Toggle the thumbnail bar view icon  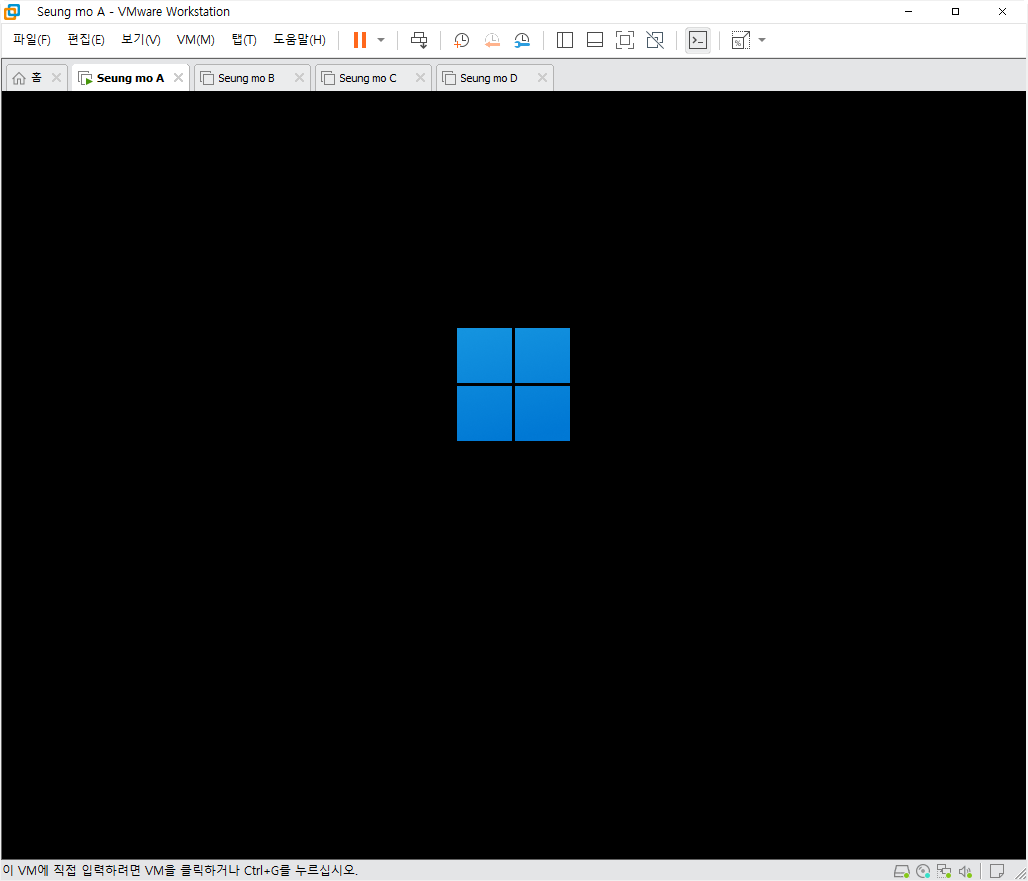(595, 40)
